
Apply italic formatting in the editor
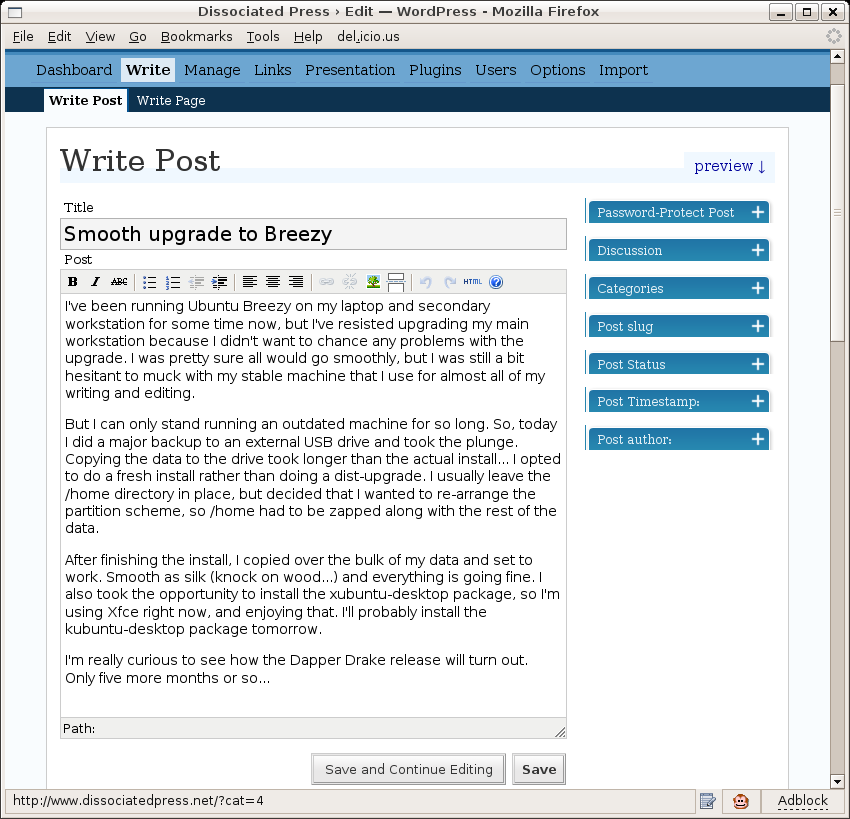click(95, 282)
